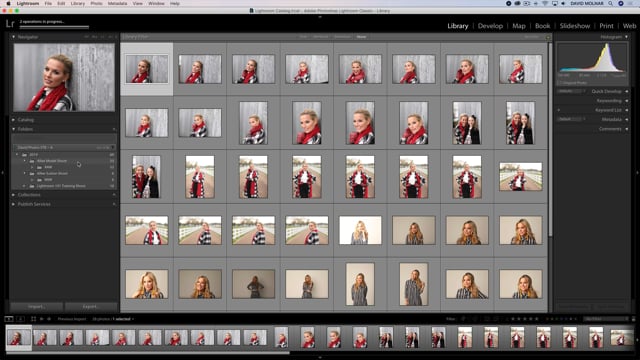Viewport: 640px width, 360px height.
Task: Click the Previous Import source label
Action: [71, 319]
